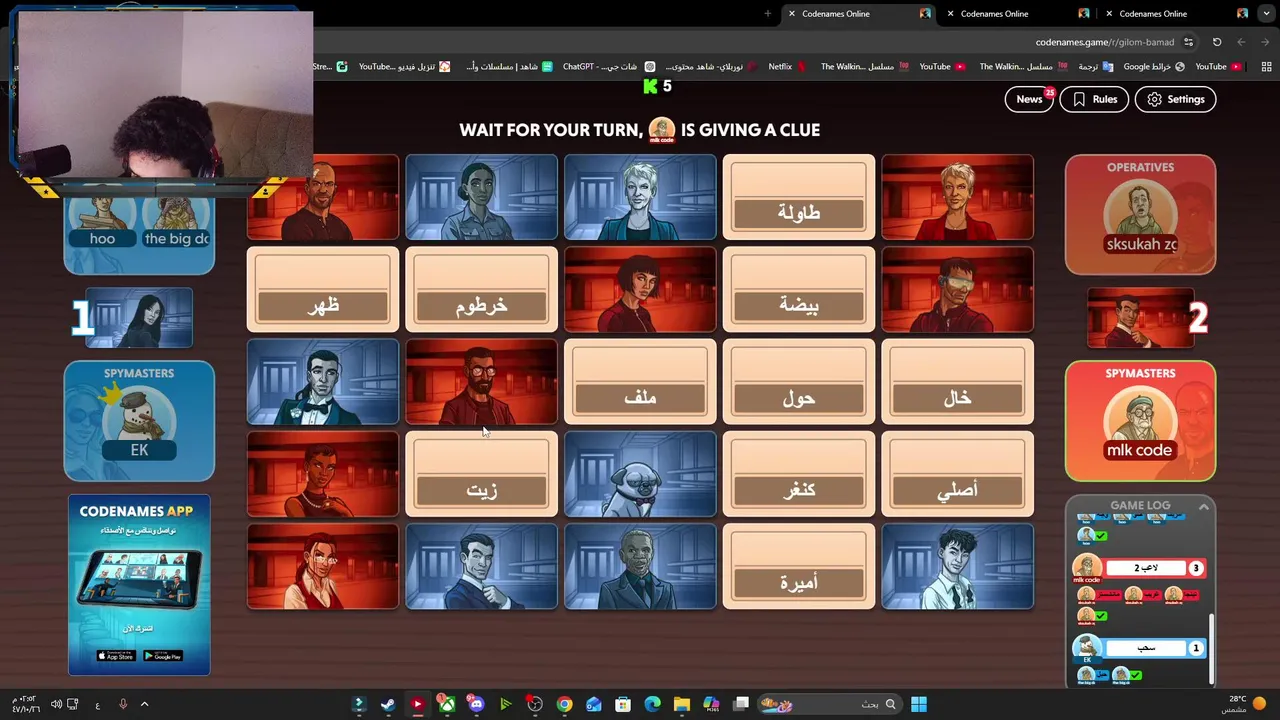
Task: Open File Explorer from the taskbar
Action: tap(682, 704)
